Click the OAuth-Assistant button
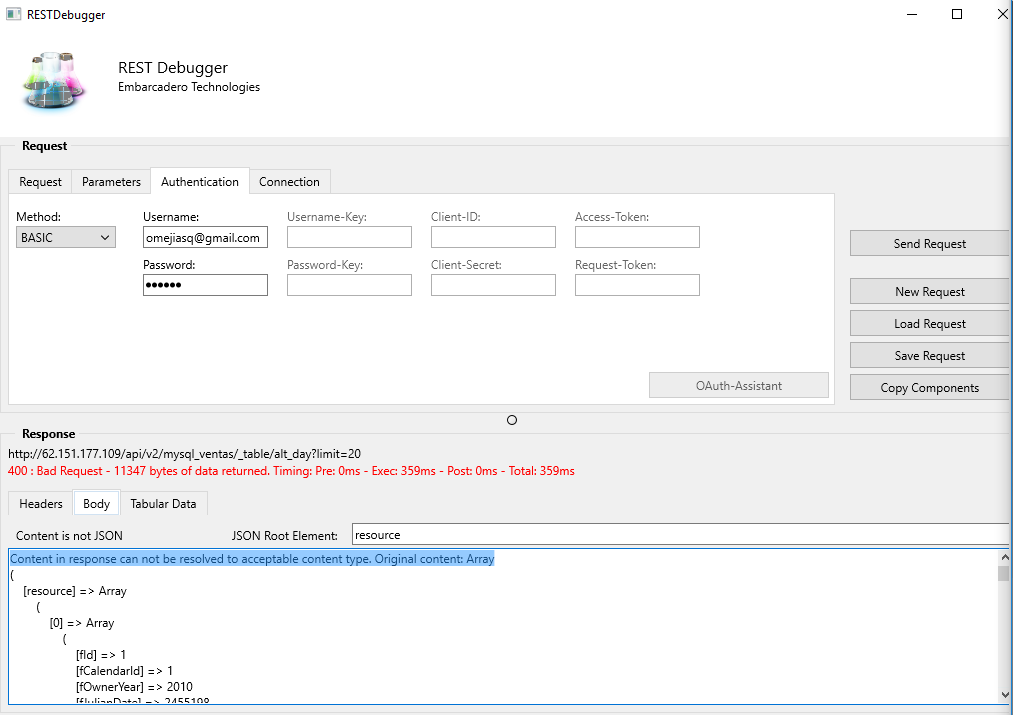1013x715 pixels. [x=738, y=386]
